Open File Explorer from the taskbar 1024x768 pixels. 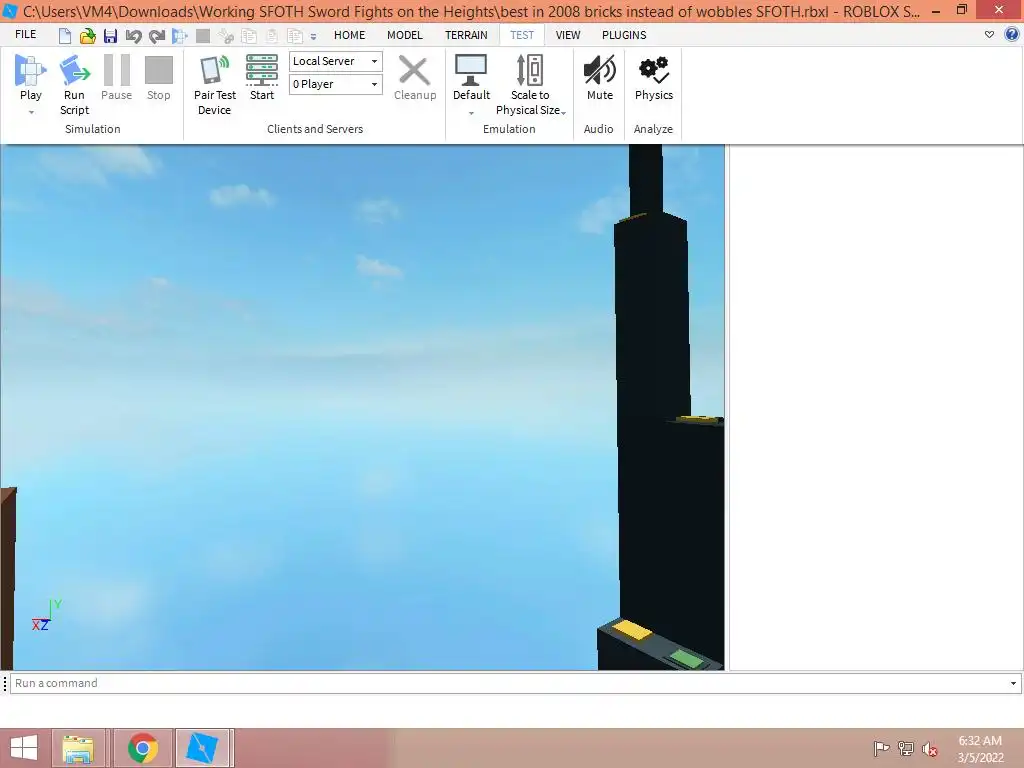point(78,748)
